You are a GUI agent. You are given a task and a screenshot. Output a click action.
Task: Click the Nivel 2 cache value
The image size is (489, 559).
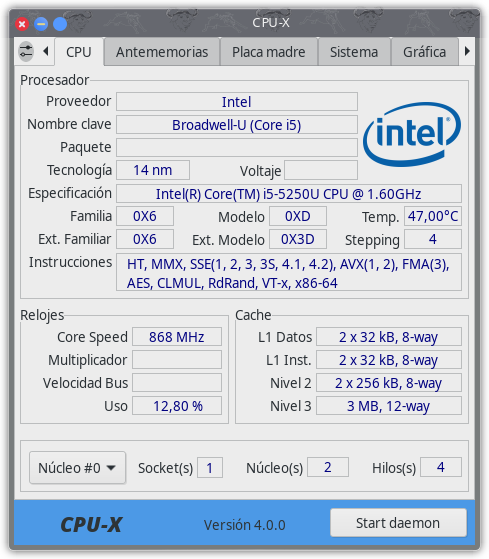(x=389, y=383)
